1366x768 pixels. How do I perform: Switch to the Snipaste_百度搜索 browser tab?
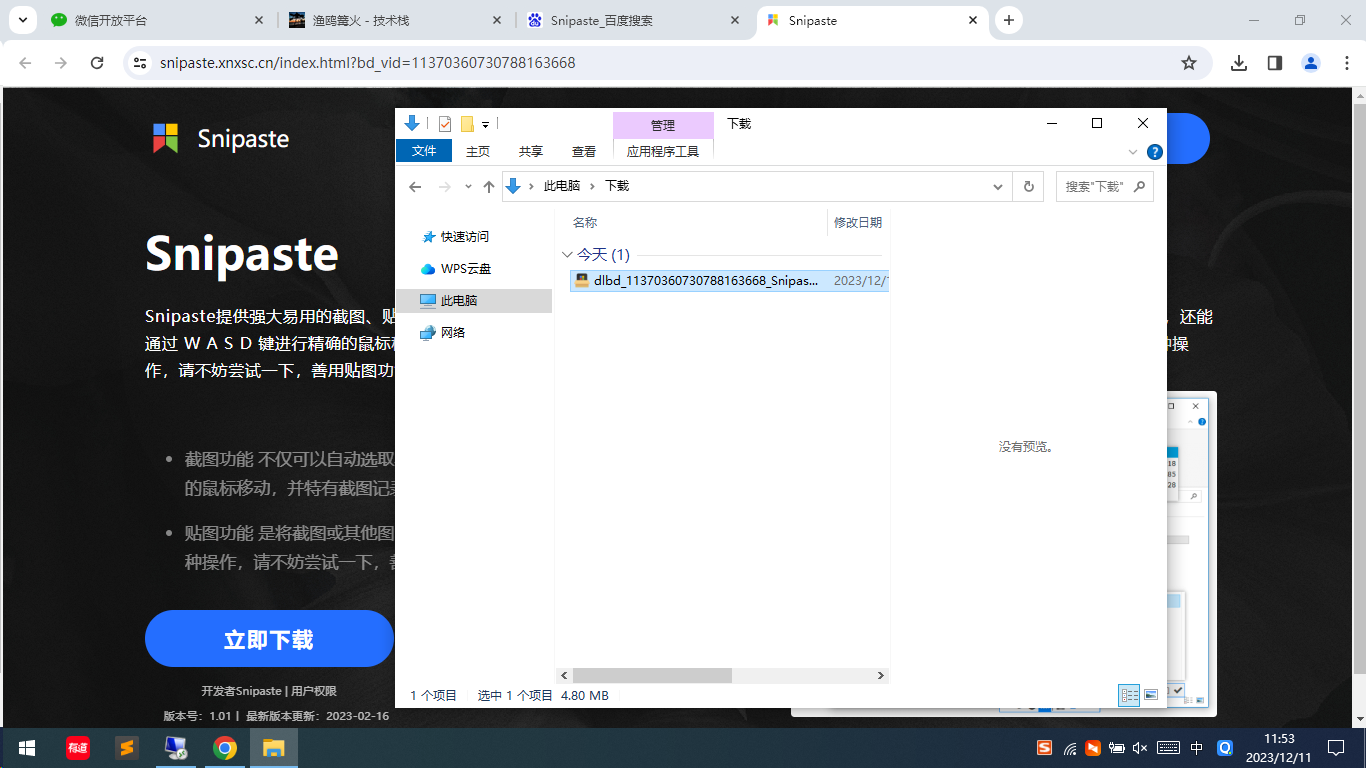635,20
